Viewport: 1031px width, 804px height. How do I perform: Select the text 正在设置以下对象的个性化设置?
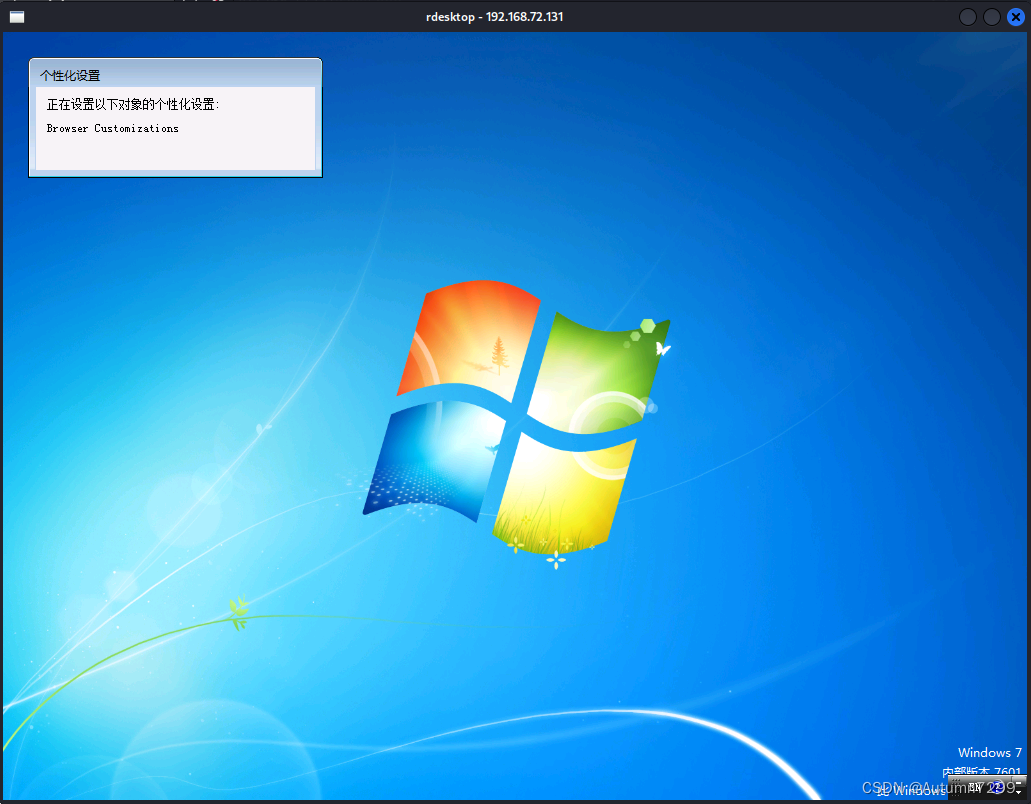pos(131,104)
